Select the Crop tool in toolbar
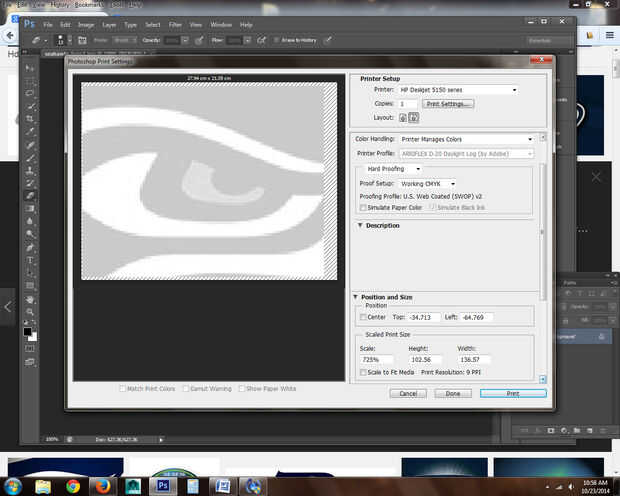 tap(31, 118)
